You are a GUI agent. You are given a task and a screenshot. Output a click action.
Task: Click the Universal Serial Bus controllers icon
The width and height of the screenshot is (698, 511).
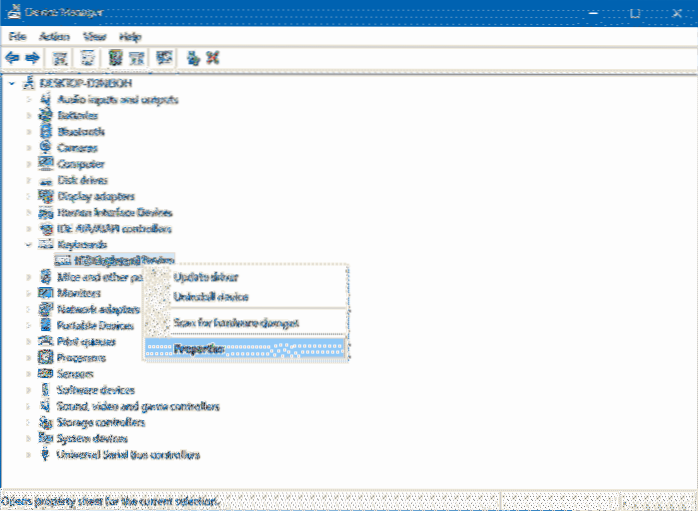point(45,454)
